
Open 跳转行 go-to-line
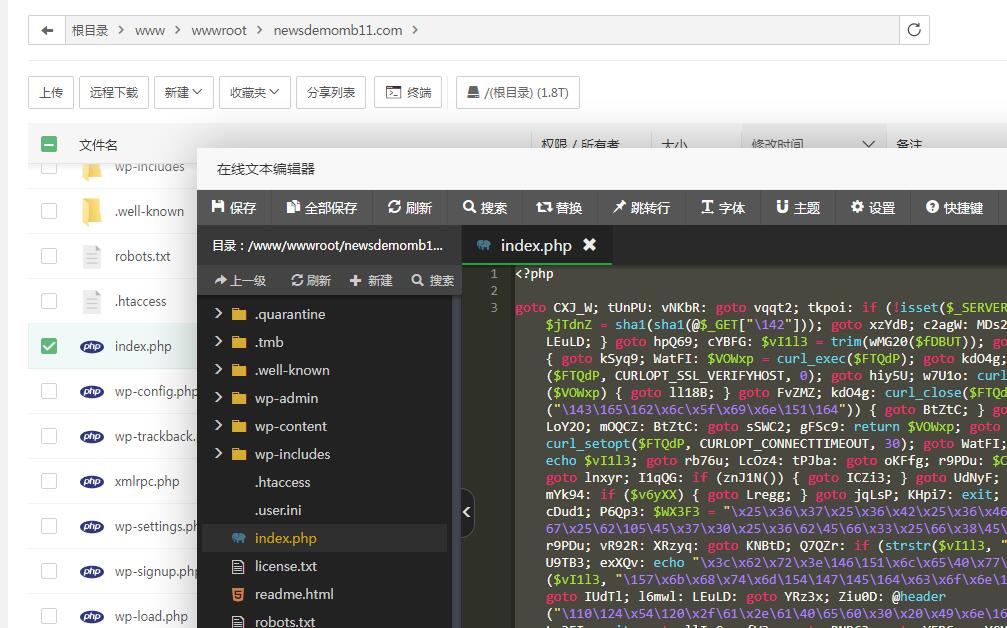click(641, 207)
